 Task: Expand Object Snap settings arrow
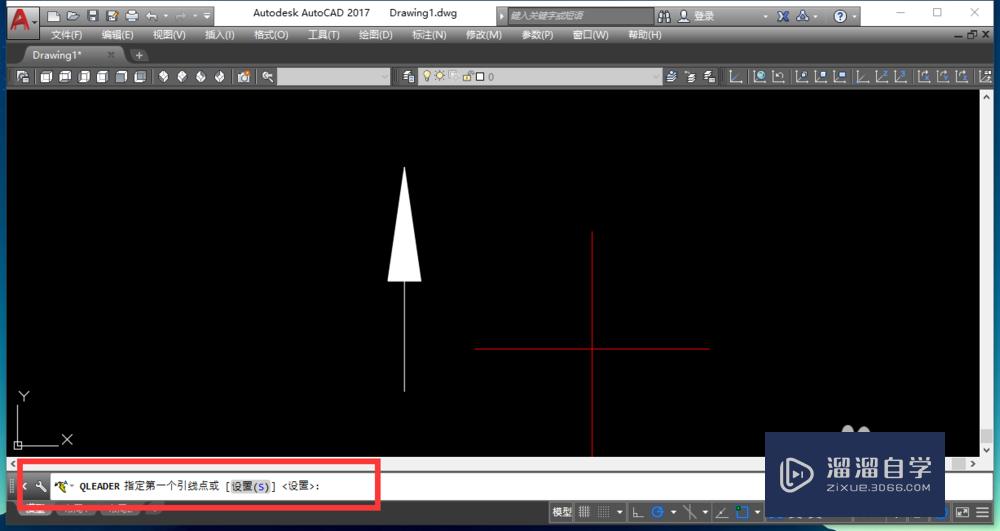pyautogui.click(x=758, y=512)
